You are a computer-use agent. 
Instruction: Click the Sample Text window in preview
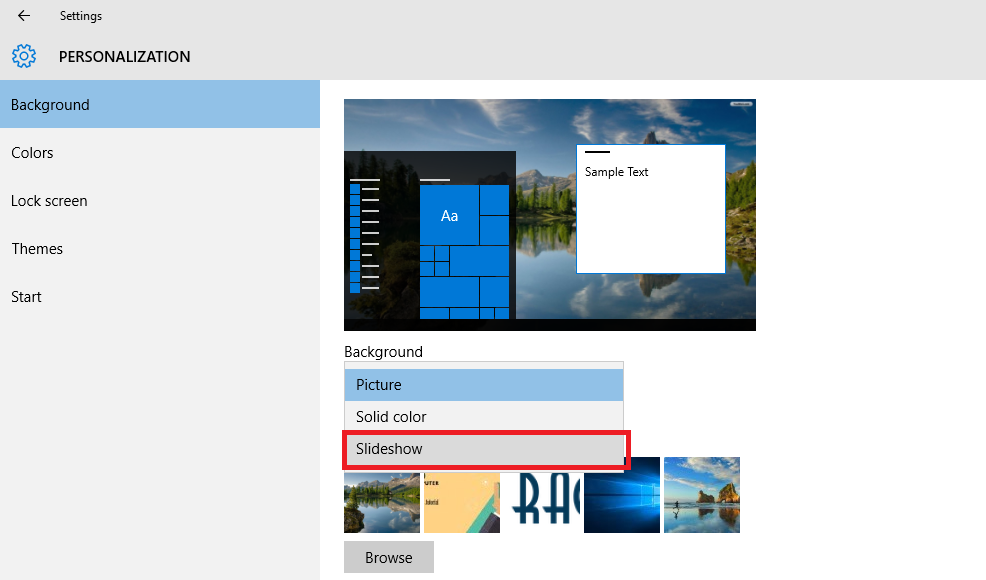[x=650, y=209]
